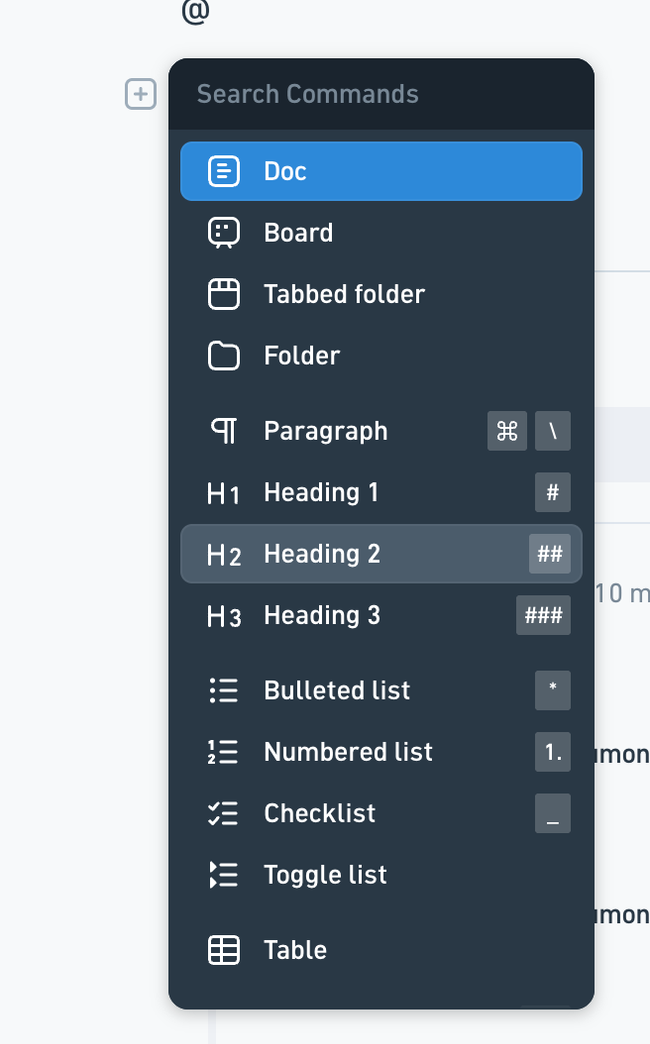Choose the Heading 2 command
650x1044 pixels.
click(382, 554)
